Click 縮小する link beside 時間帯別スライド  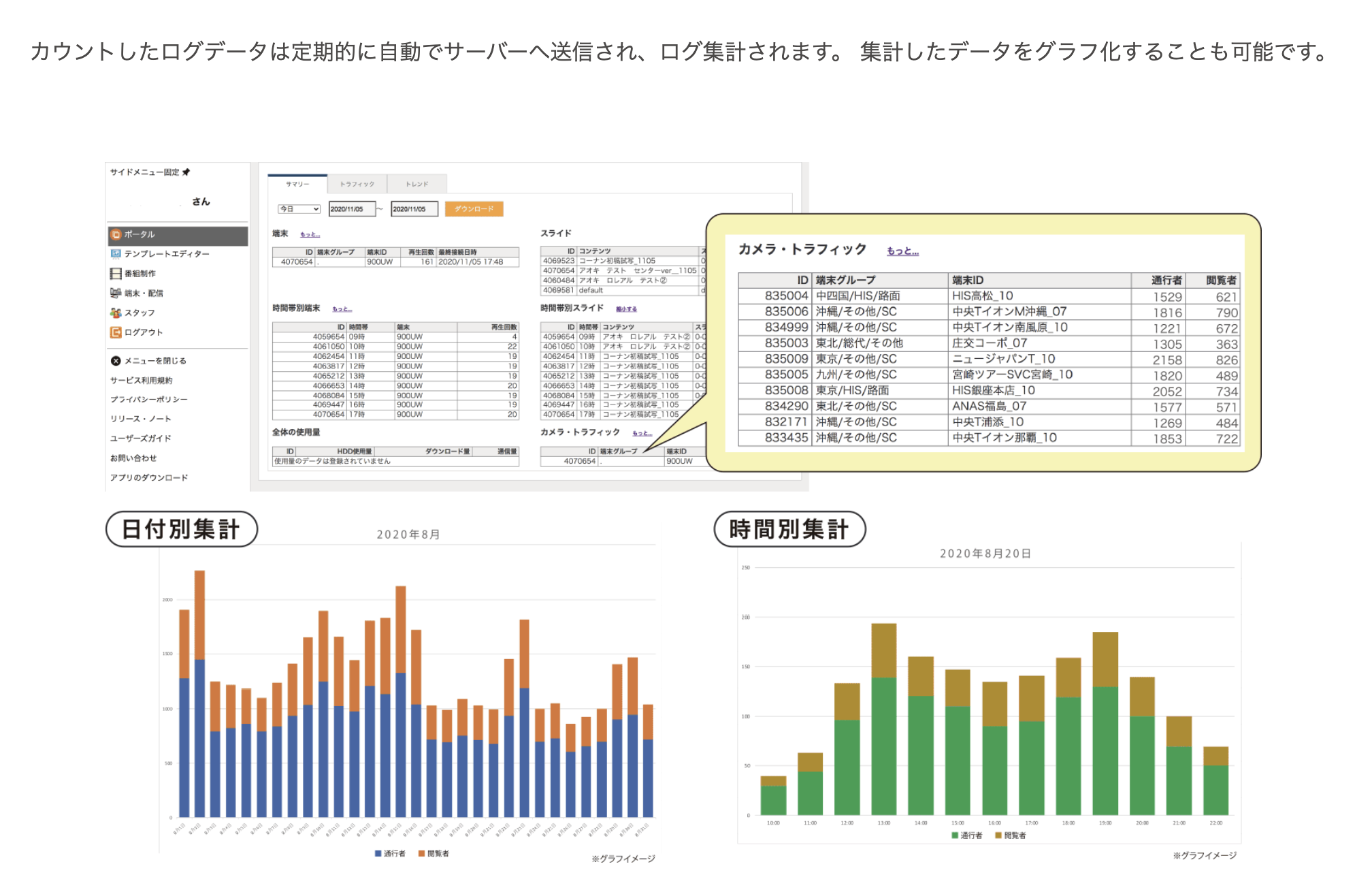tap(626, 309)
